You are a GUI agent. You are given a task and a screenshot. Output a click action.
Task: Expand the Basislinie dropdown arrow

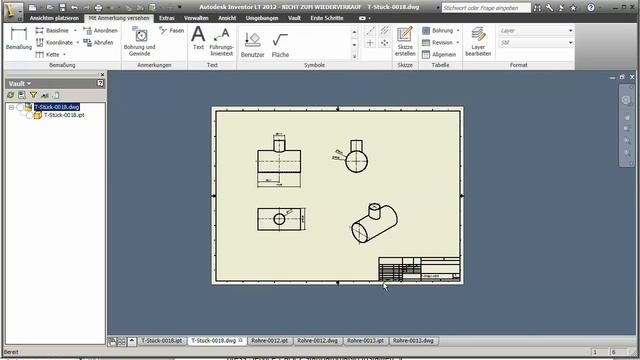click(x=75, y=31)
